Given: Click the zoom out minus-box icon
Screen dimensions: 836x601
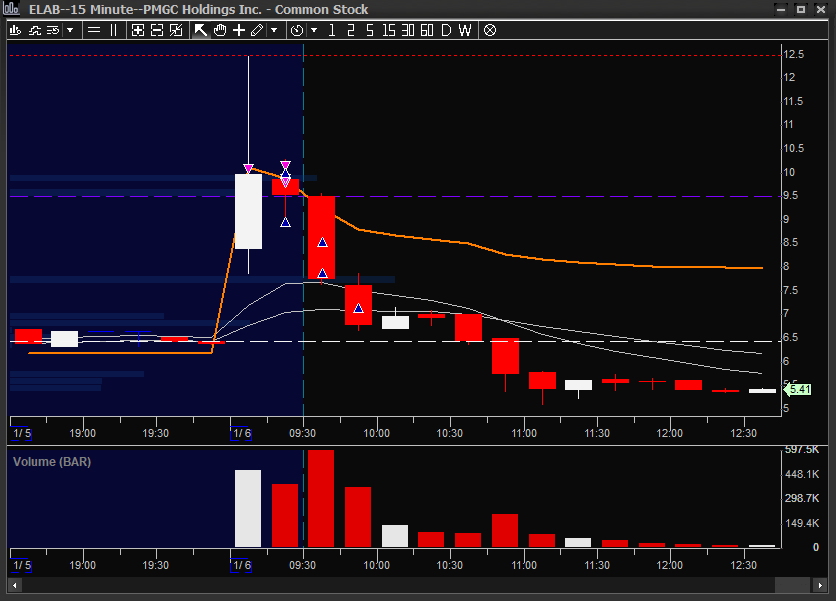Looking at the screenshot, I should click(x=157, y=30).
